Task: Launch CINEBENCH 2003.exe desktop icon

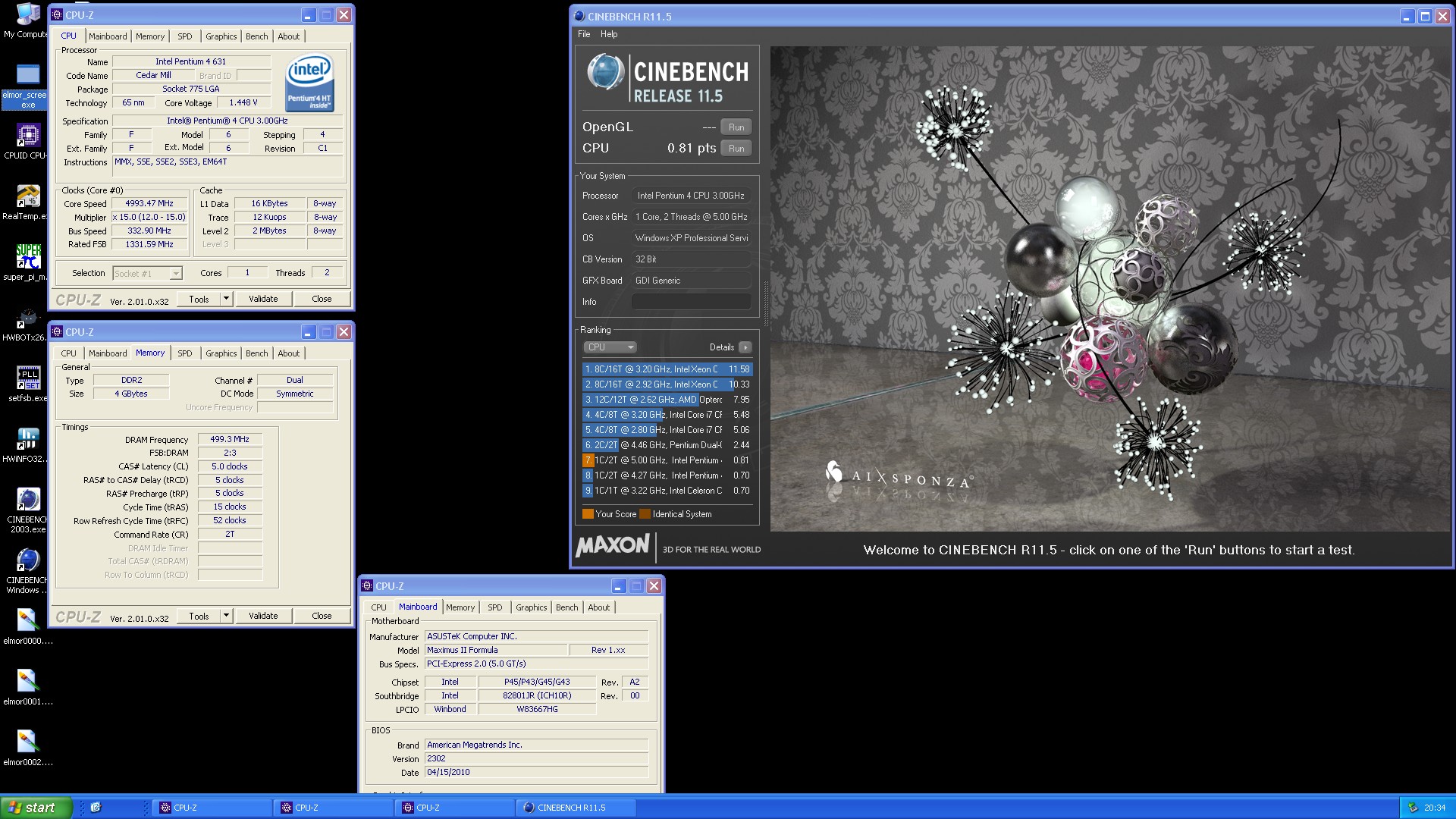Action: tap(27, 510)
